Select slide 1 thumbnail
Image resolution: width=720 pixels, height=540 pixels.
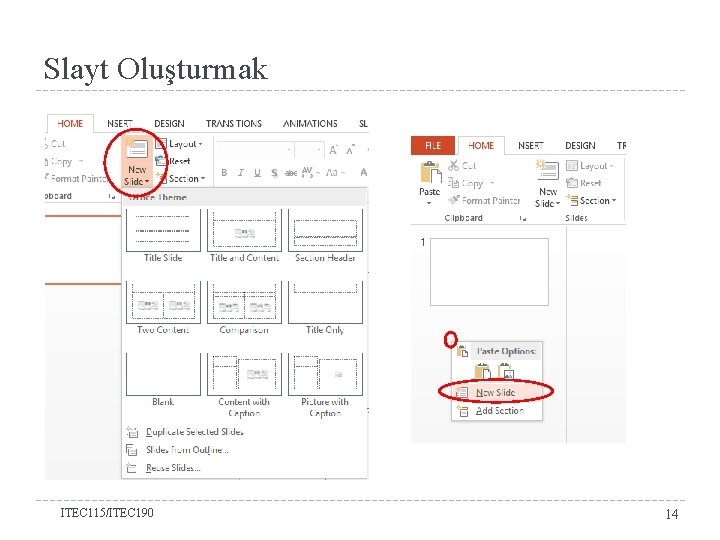coord(489,272)
